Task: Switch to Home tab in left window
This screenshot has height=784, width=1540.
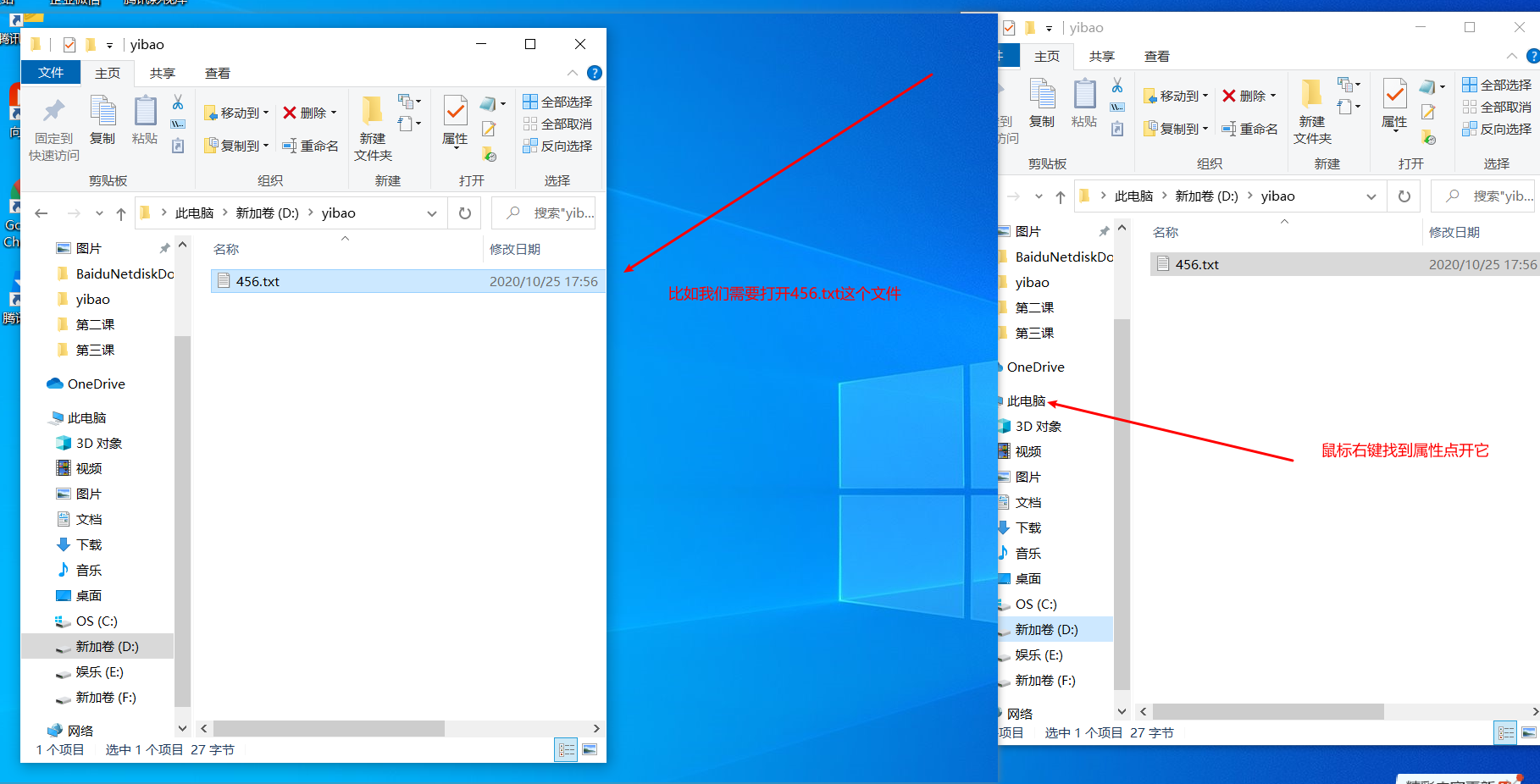Action: click(x=108, y=74)
